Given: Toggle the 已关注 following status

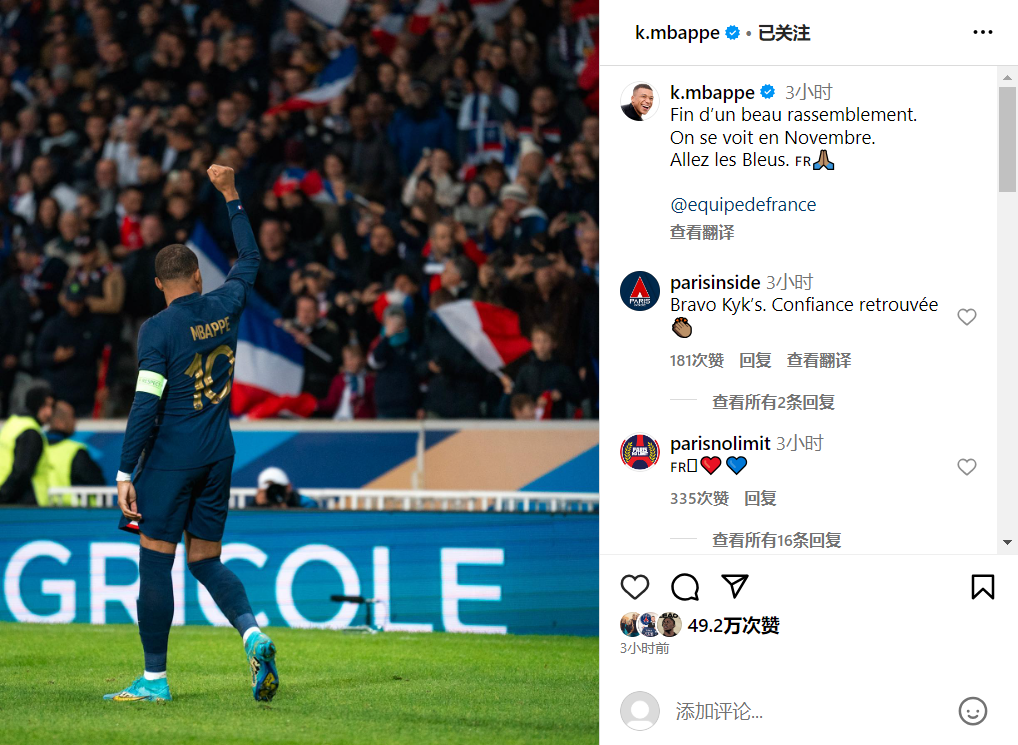Looking at the screenshot, I should [784, 32].
